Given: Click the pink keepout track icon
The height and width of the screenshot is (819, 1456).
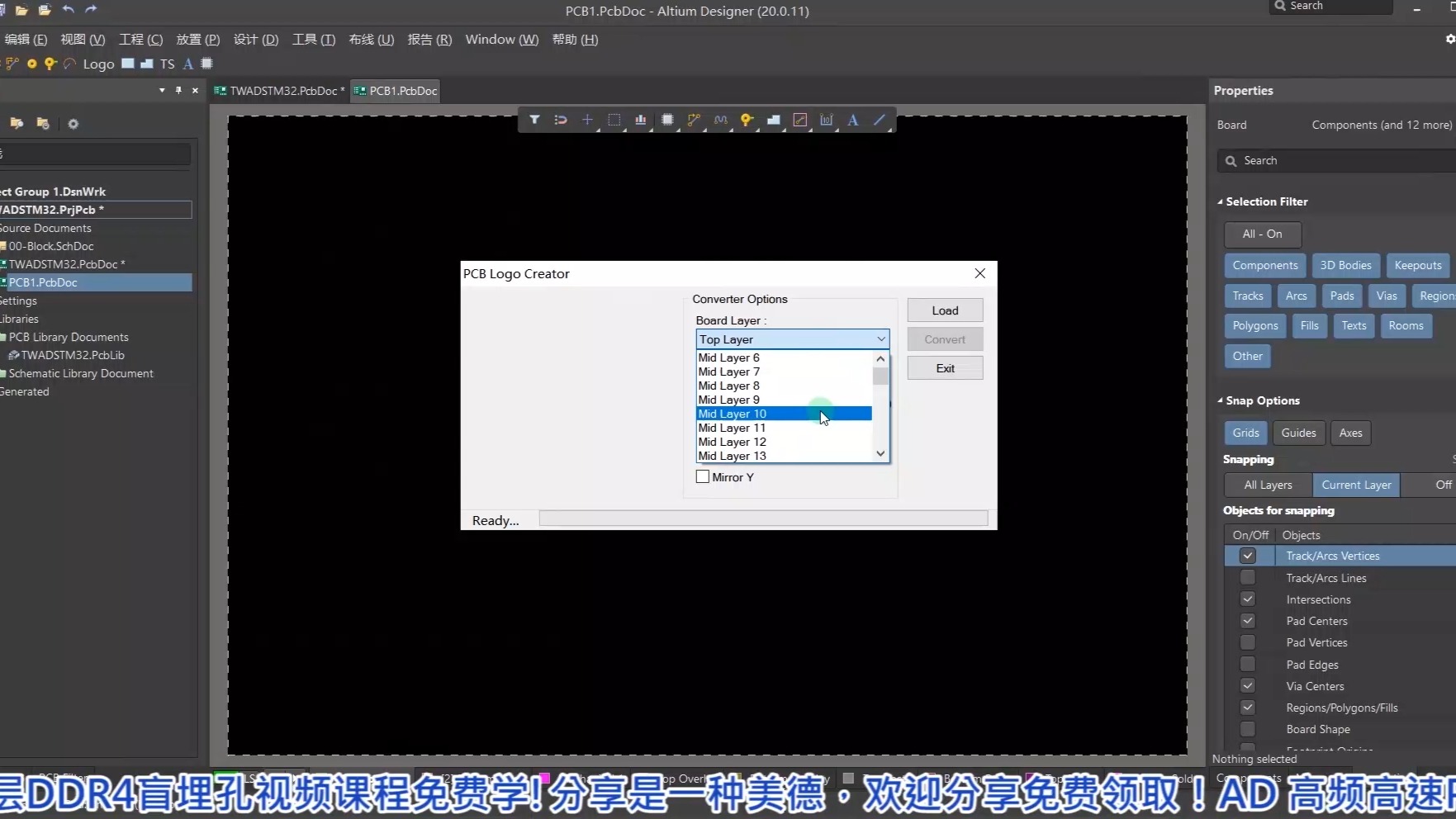Looking at the screenshot, I should [799, 120].
